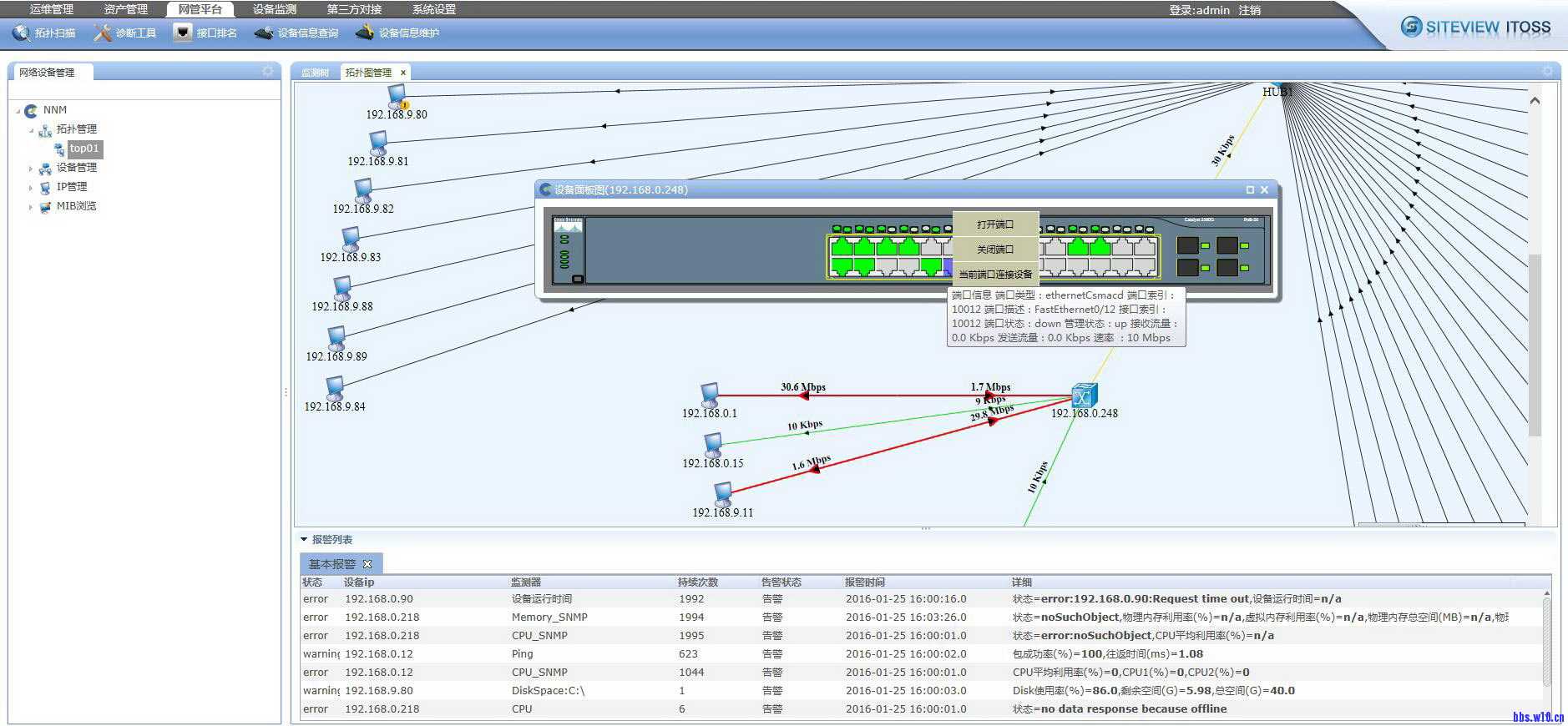Screen dimensions: 1568x726
Task: Click the 注销 logout link
Action: click(x=1250, y=10)
